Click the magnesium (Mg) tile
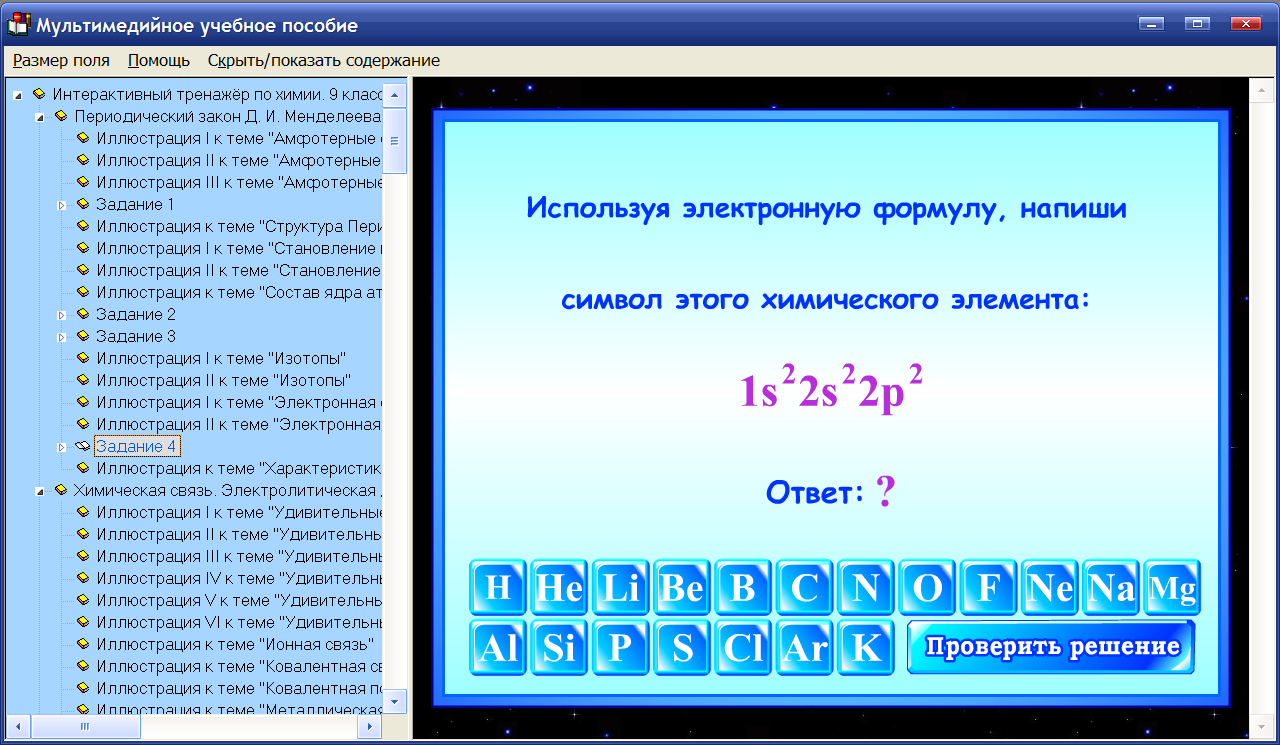 (1172, 588)
